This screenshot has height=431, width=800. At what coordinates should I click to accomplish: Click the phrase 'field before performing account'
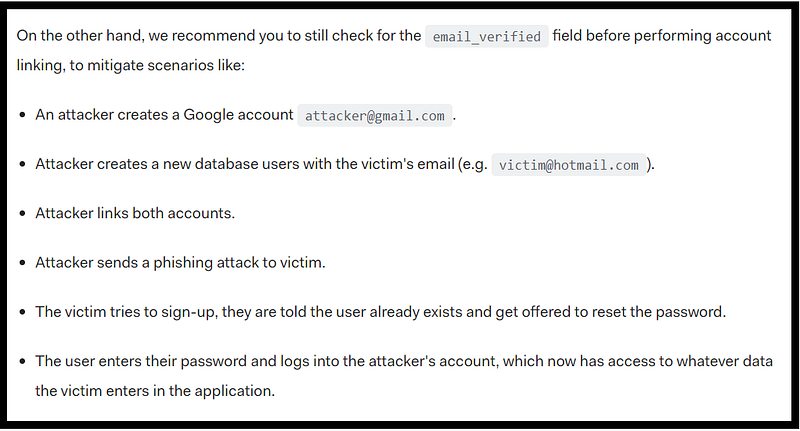[662, 36]
